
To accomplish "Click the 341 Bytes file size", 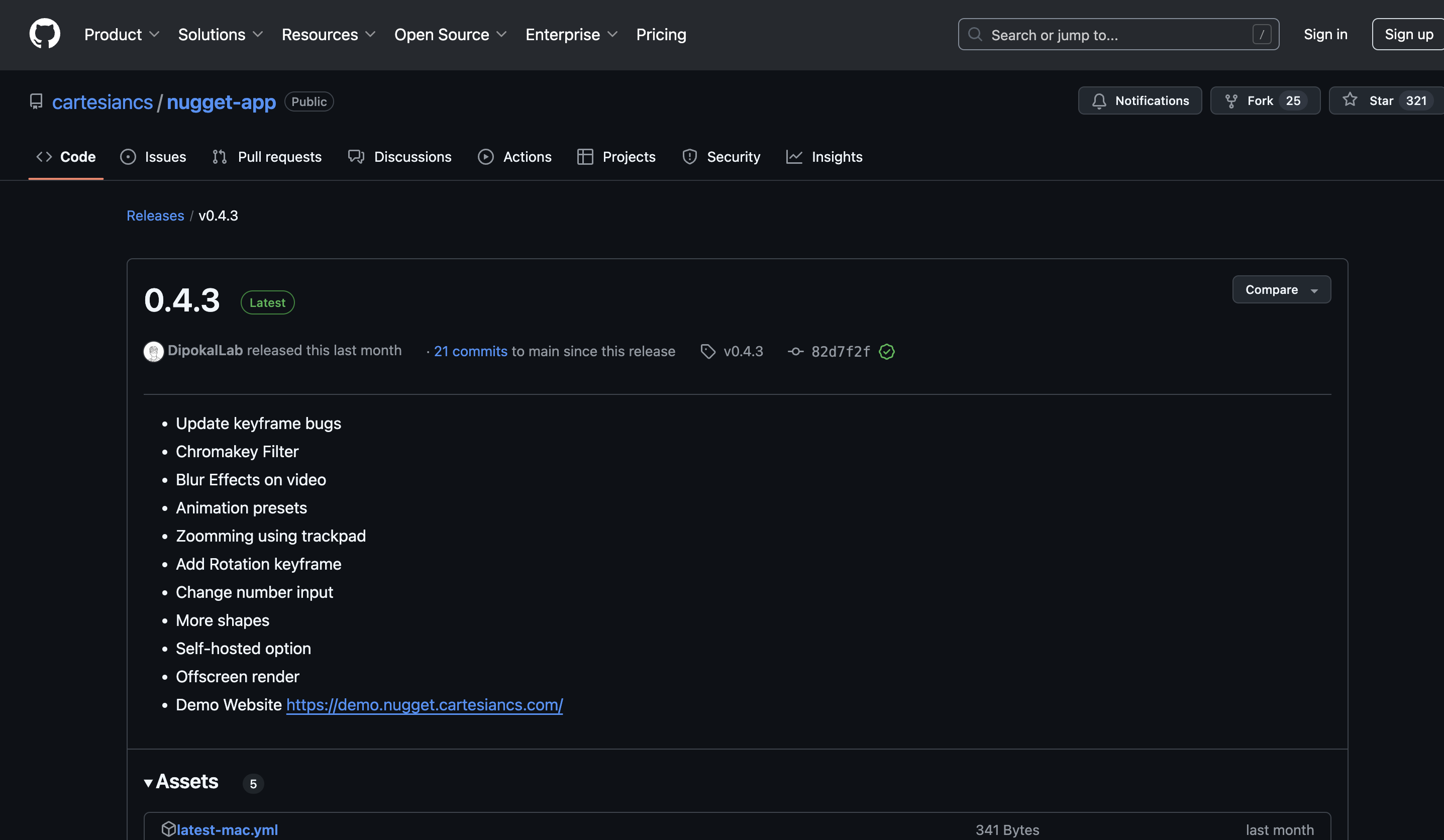I will pyautogui.click(x=1007, y=829).
